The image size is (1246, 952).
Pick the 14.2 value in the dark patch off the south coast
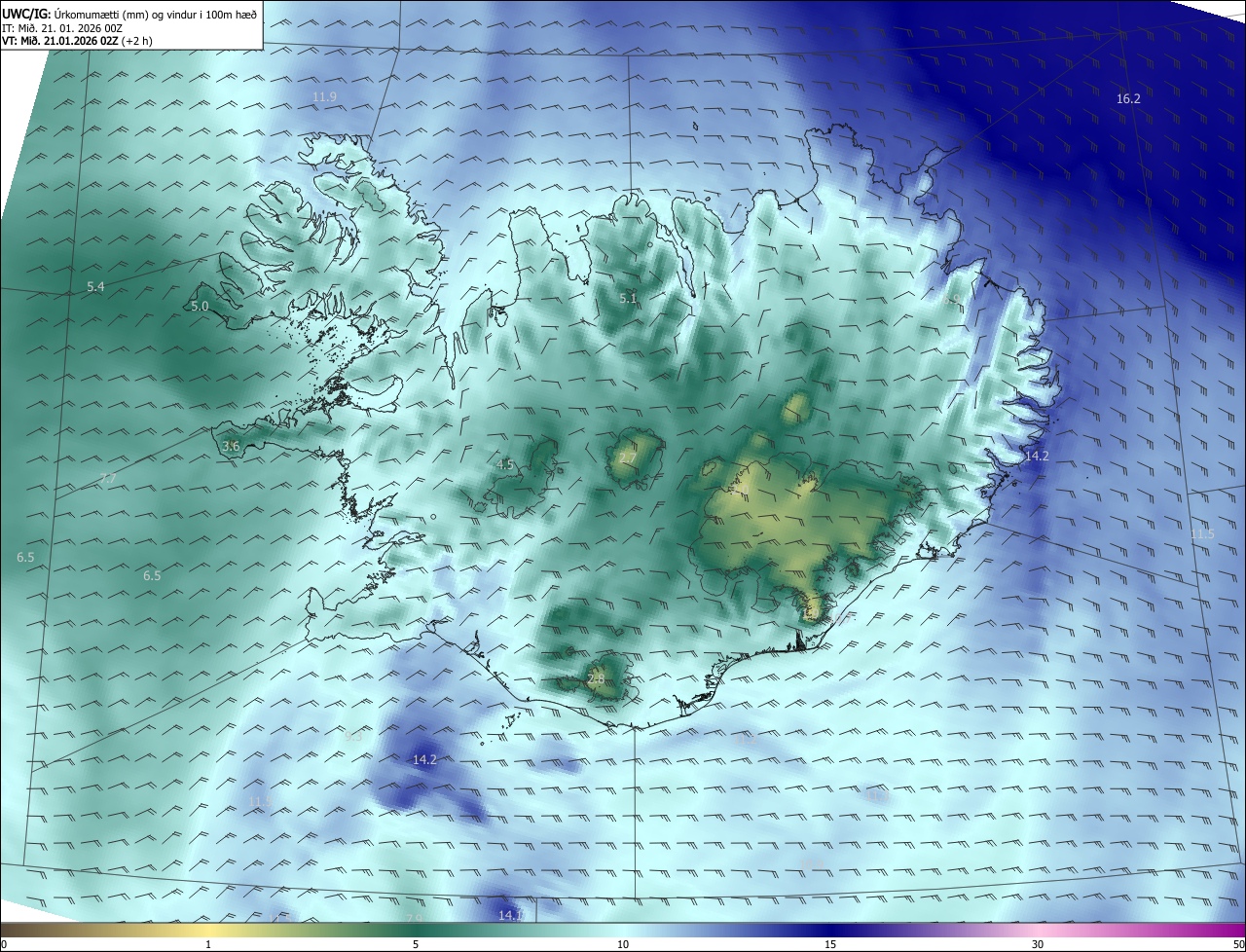[424, 759]
